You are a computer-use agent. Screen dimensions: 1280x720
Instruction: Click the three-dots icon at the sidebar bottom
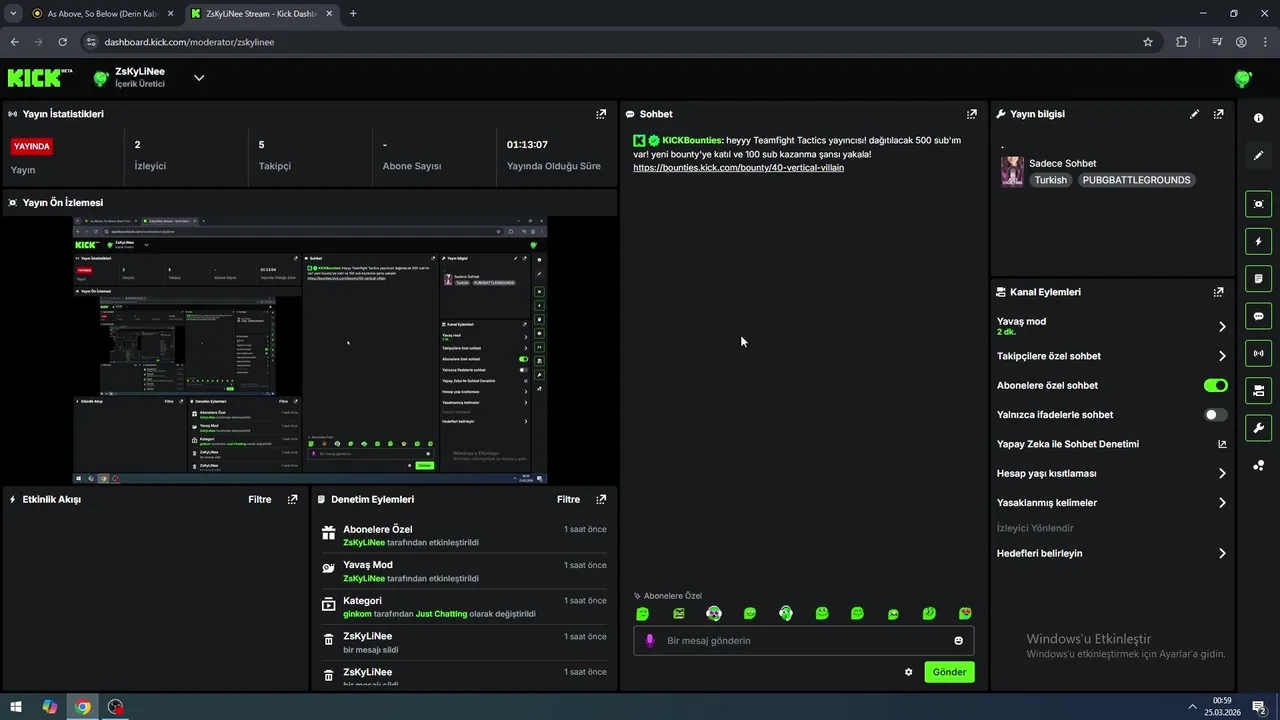(x=1258, y=465)
